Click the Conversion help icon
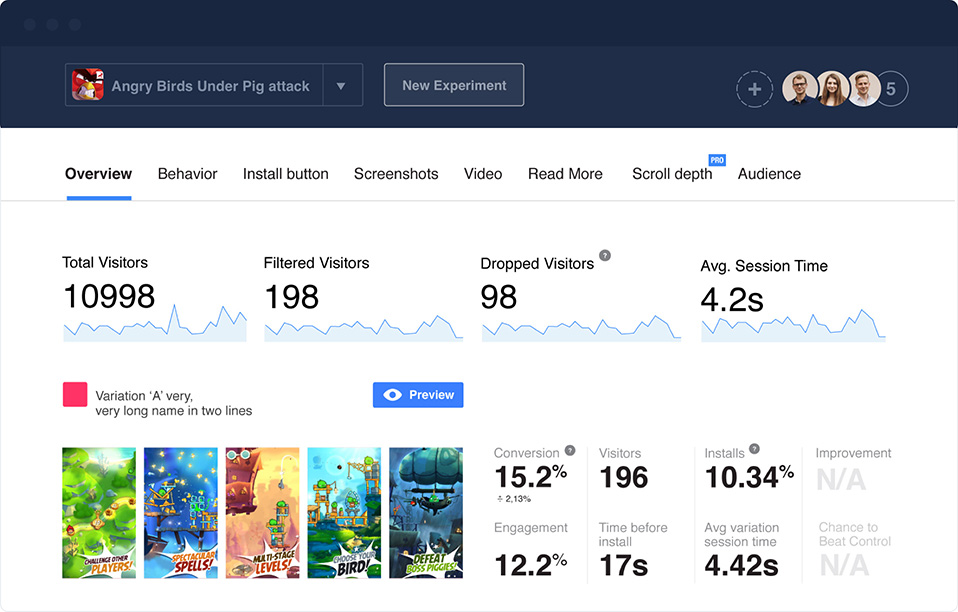Image resolution: width=958 pixels, height=612 pixels. tap(570, 450)
